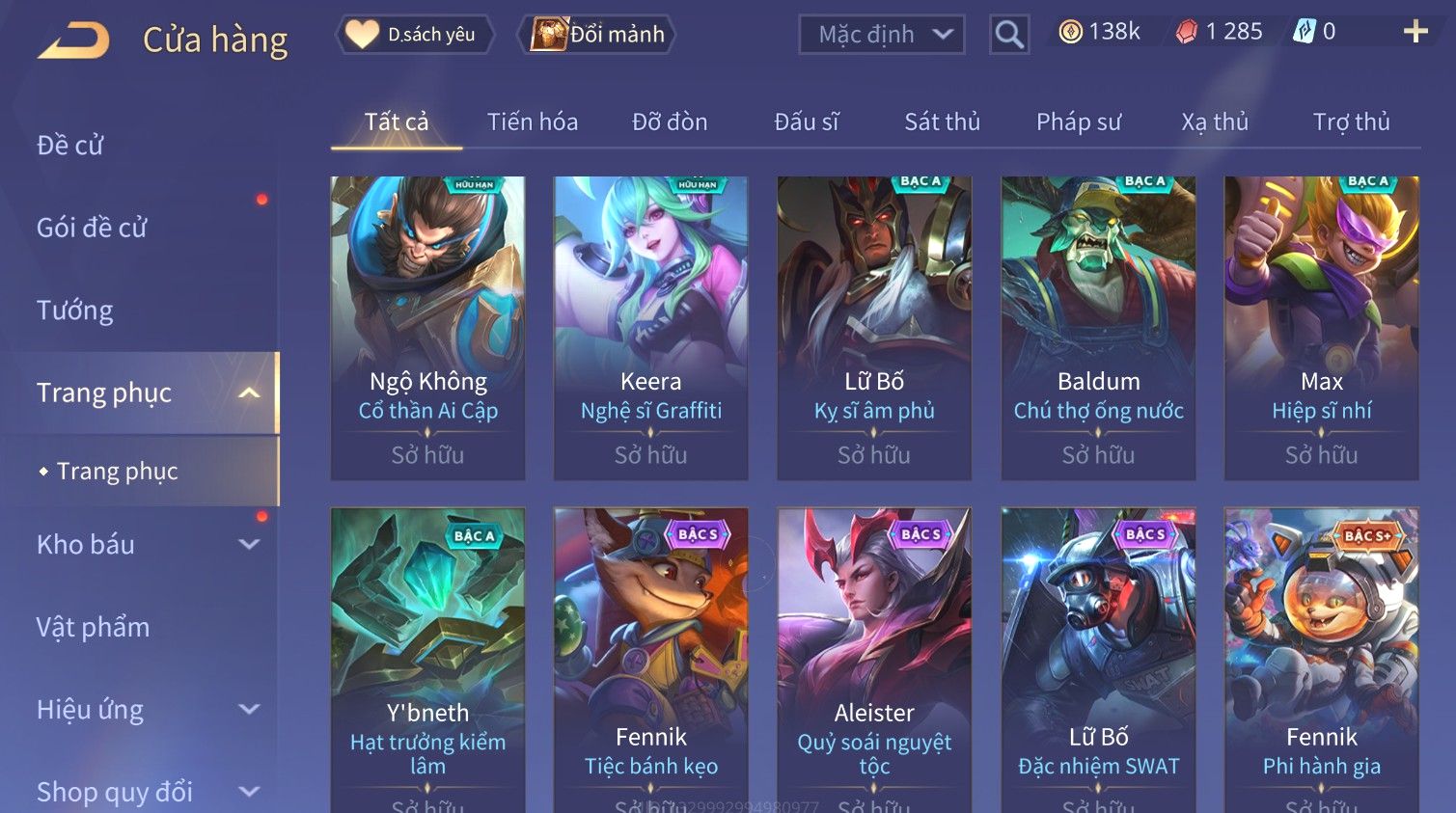The width and height of the screenshot is (1456, 813).
Task: Select Fennik Phi hành gia skin card
Action: [x=1321, y=660]
